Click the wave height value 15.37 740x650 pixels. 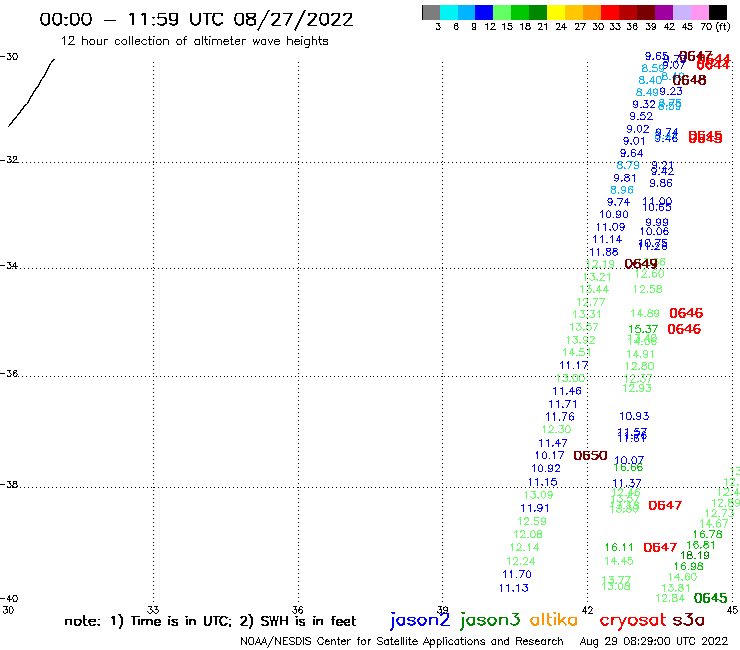643,329
